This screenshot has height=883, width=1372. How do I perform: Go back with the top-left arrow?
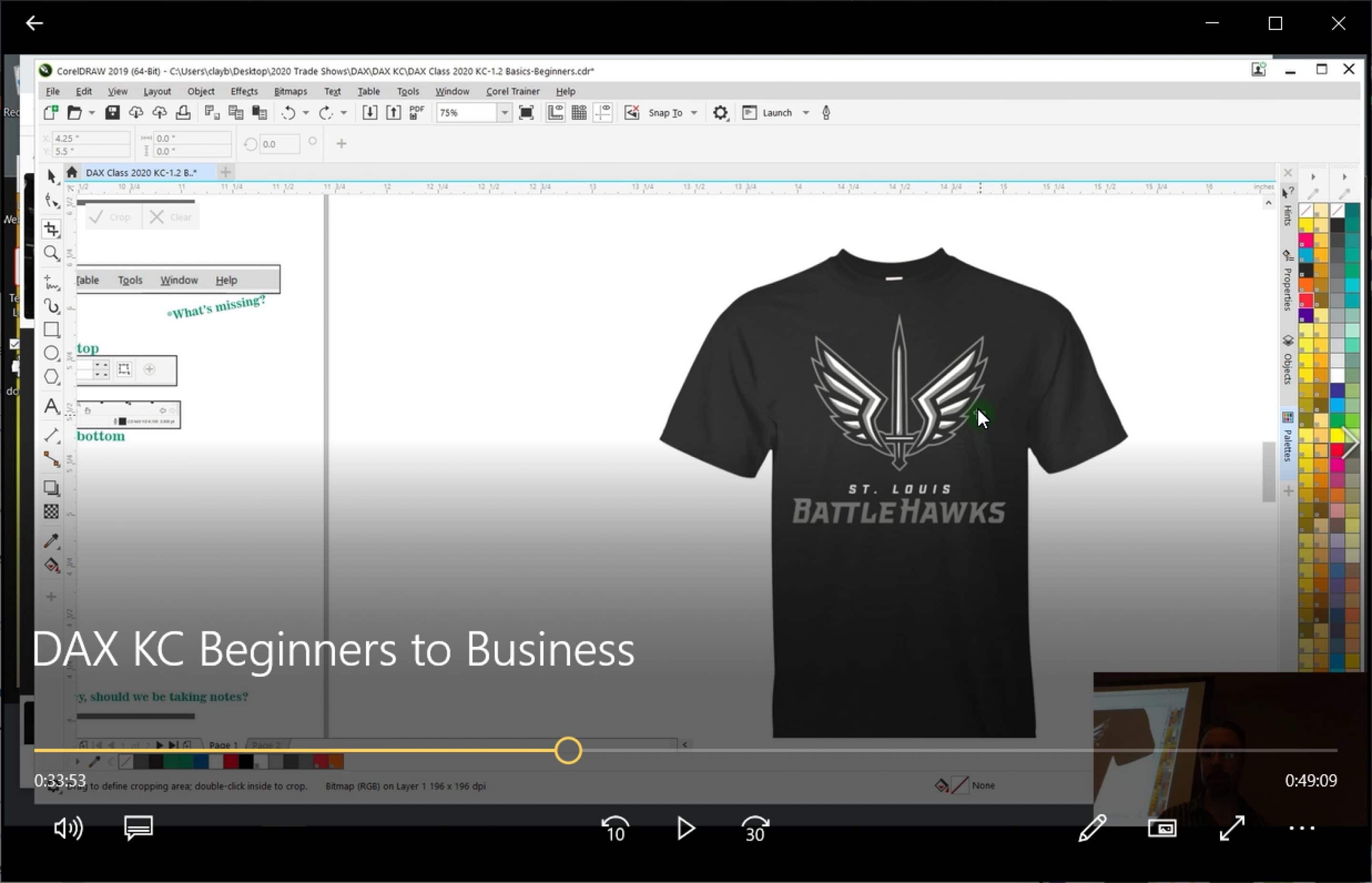tap(34, 23)
